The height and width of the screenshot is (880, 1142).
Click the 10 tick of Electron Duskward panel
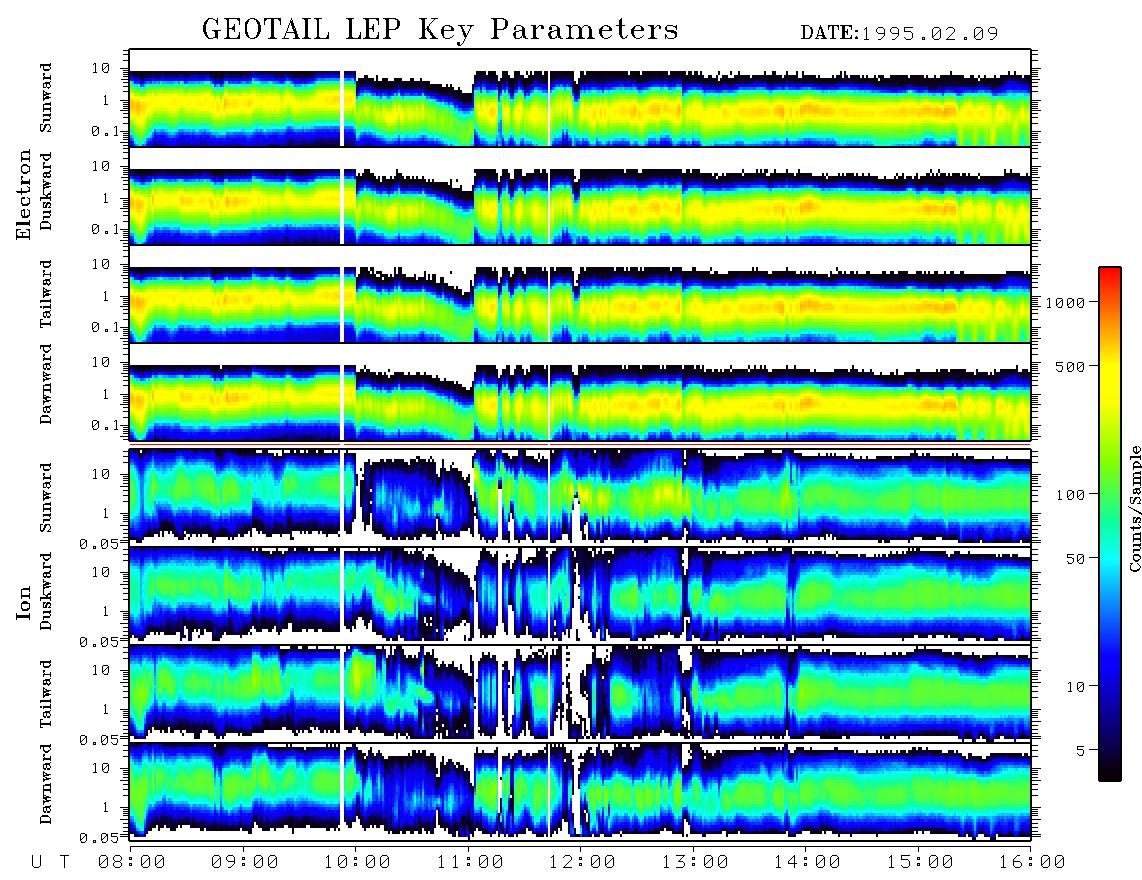pos(101,166)
